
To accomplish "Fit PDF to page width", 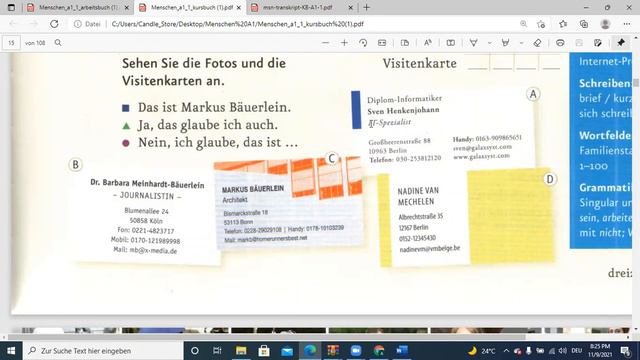I will coord(382,43).
